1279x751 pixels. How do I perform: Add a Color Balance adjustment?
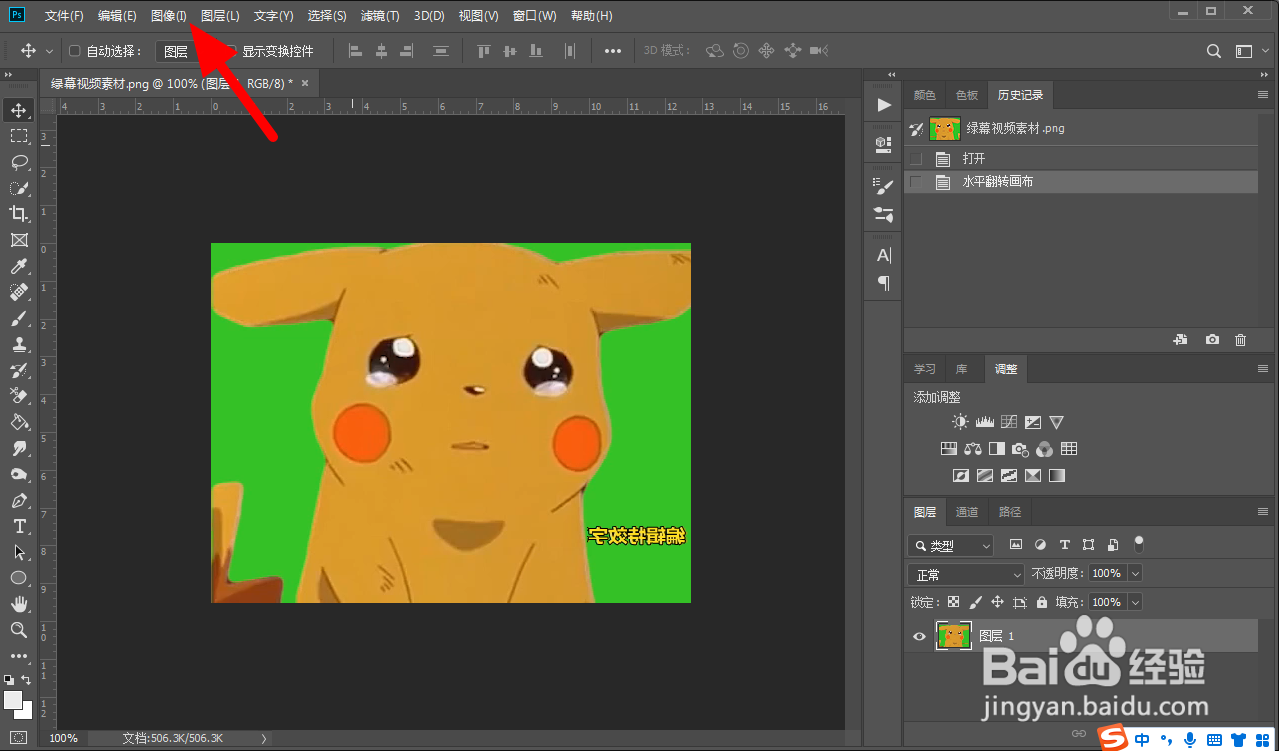coord(973,449)
